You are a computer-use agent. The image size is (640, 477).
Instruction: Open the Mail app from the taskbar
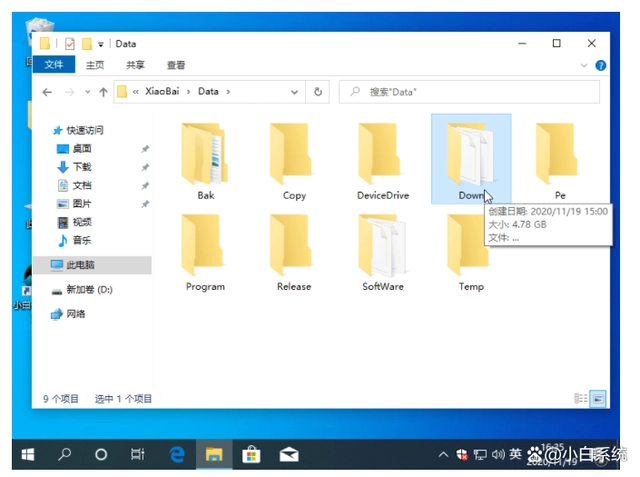pyautogui.click(x=289, y=454)
